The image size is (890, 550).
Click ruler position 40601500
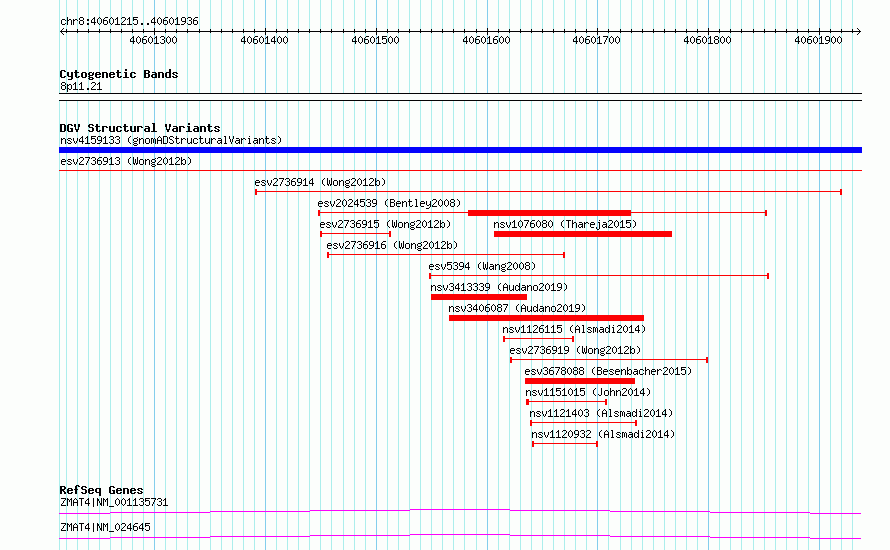point(375,40)
